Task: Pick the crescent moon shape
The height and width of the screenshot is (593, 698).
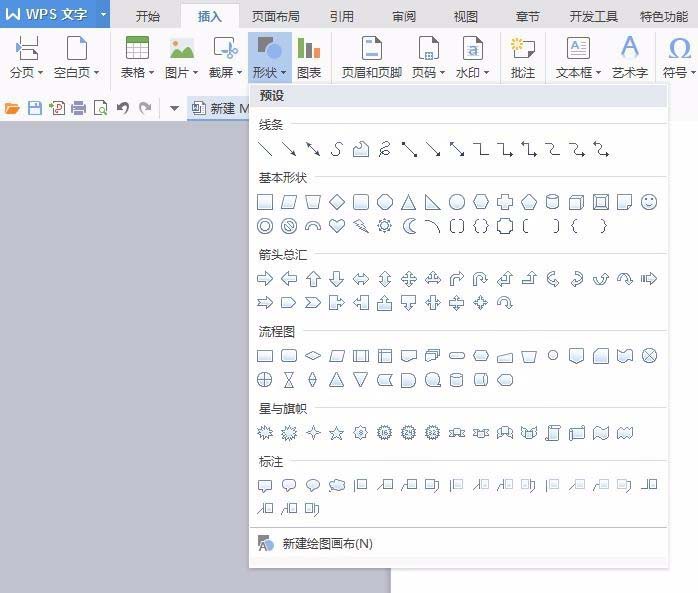Action: coord(409,226)
